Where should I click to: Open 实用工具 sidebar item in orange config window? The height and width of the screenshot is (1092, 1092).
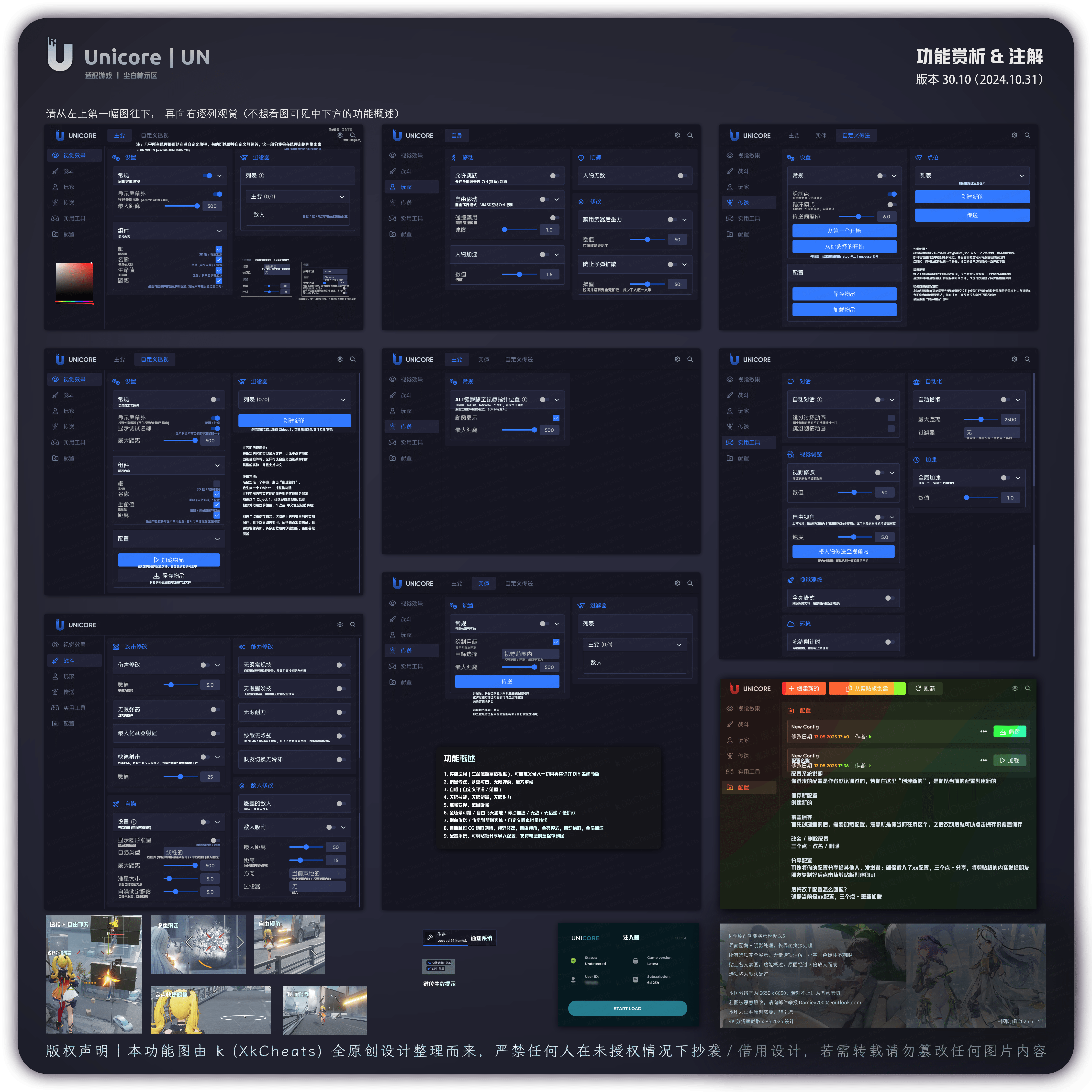[749, 771]
